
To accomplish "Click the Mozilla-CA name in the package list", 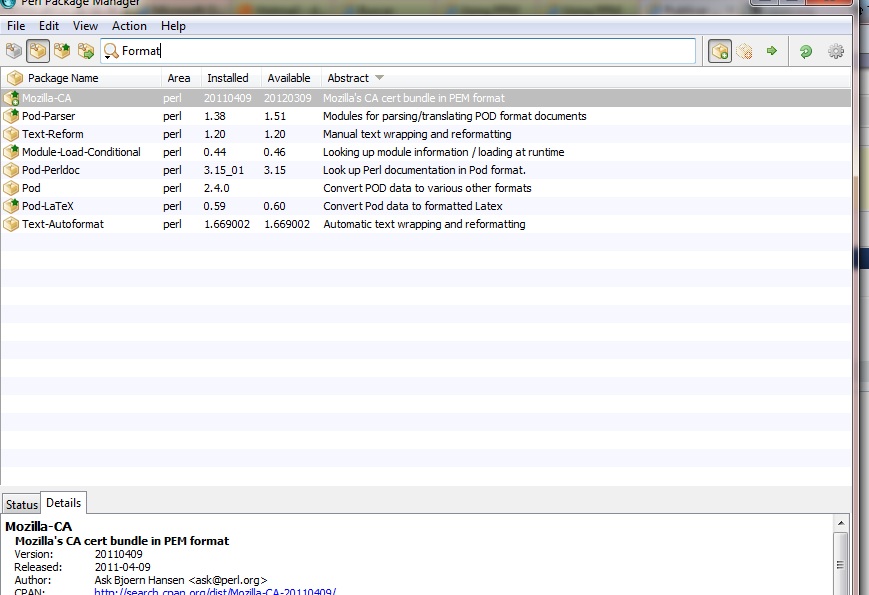I will point(47,98).
